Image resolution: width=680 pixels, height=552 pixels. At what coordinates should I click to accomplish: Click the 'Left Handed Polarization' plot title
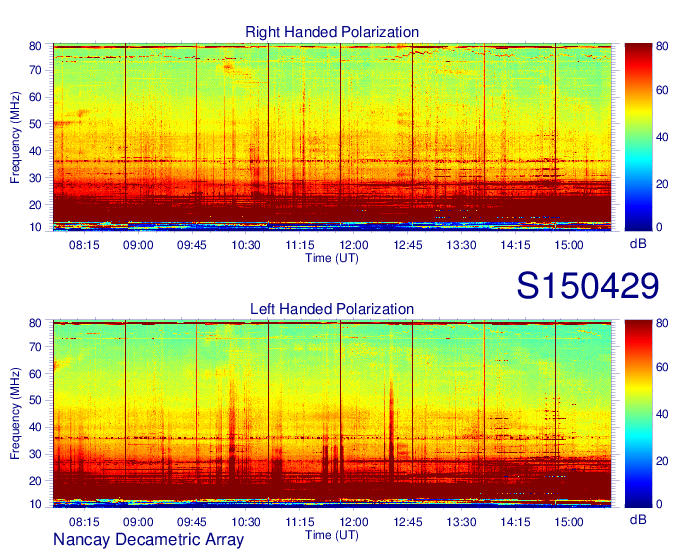click(332, 309)
